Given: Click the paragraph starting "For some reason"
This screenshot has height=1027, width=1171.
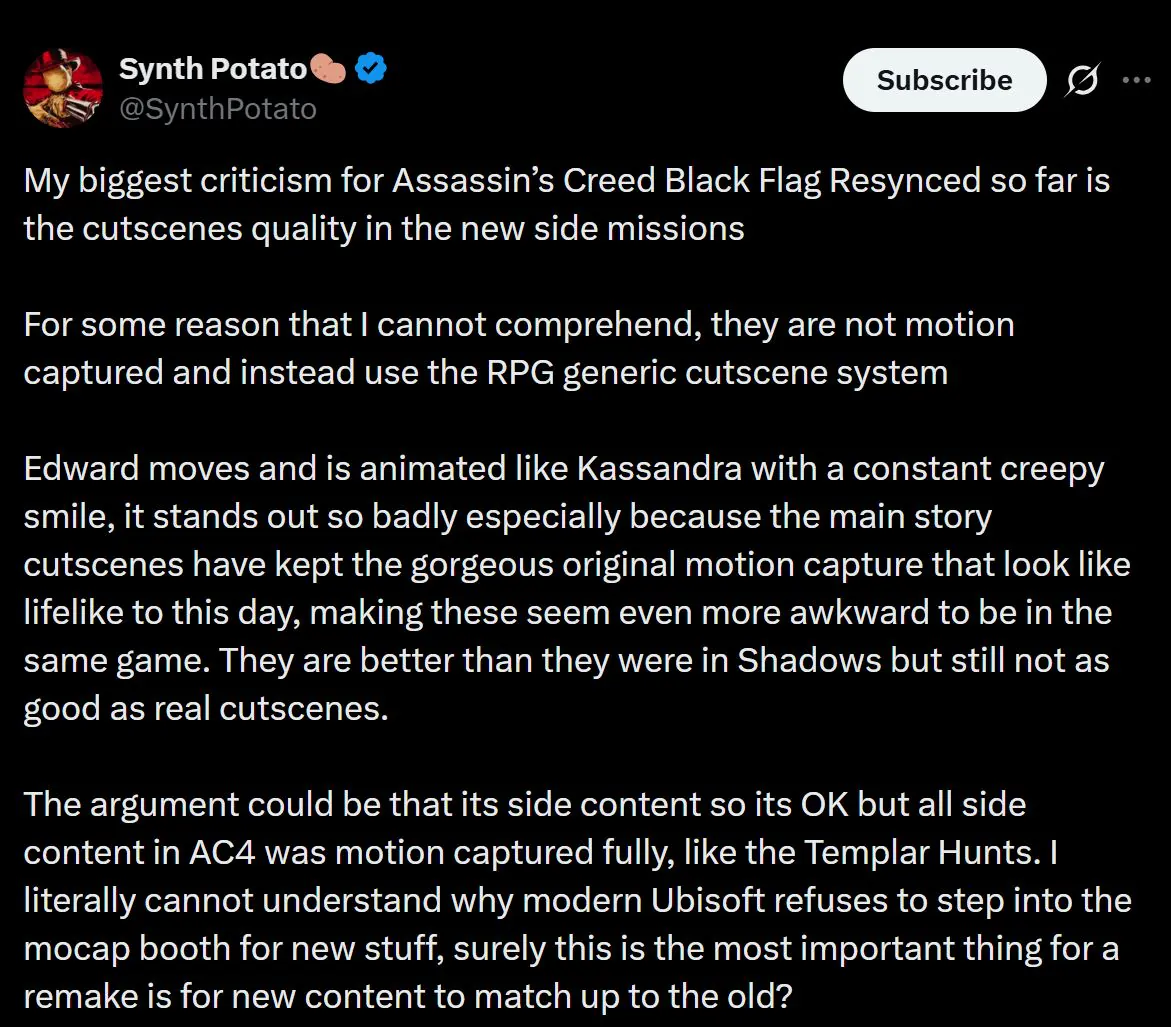Looking at the screenshot, I should pyautogui.click(x=519, y=349).
